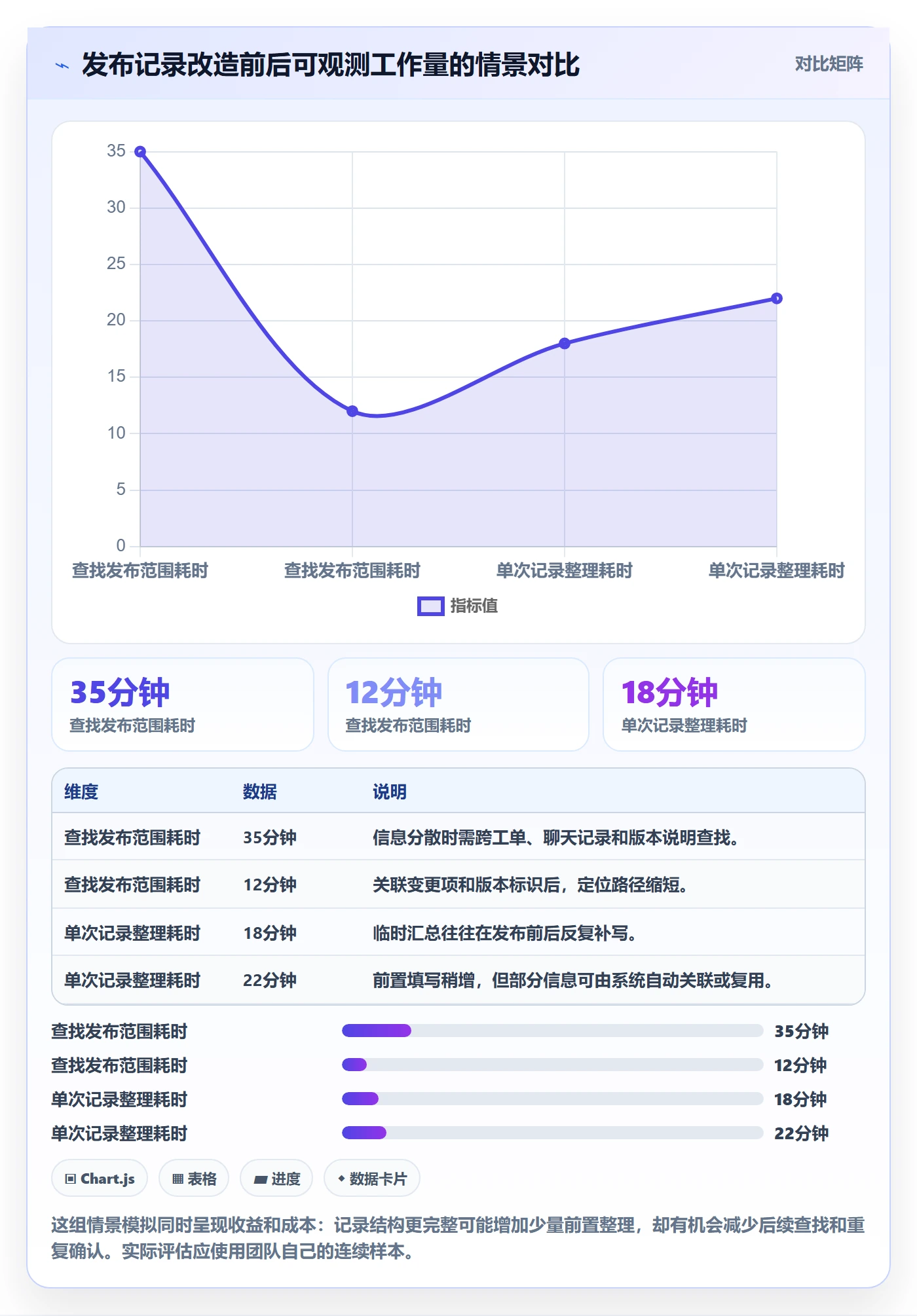Click the title 发布记录改造前后可观测工作量的情景对比
Viewport: 917px width, 1316px height.
tap(331, 65)
